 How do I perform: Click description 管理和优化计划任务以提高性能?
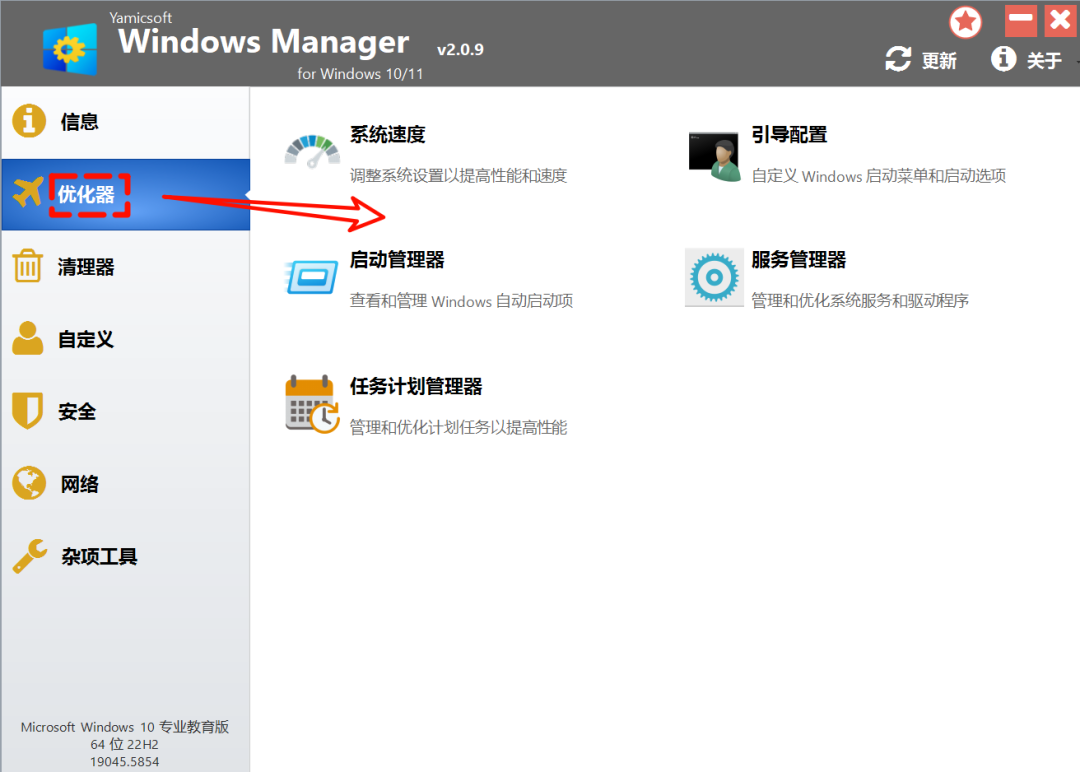(x=458, y=428)
